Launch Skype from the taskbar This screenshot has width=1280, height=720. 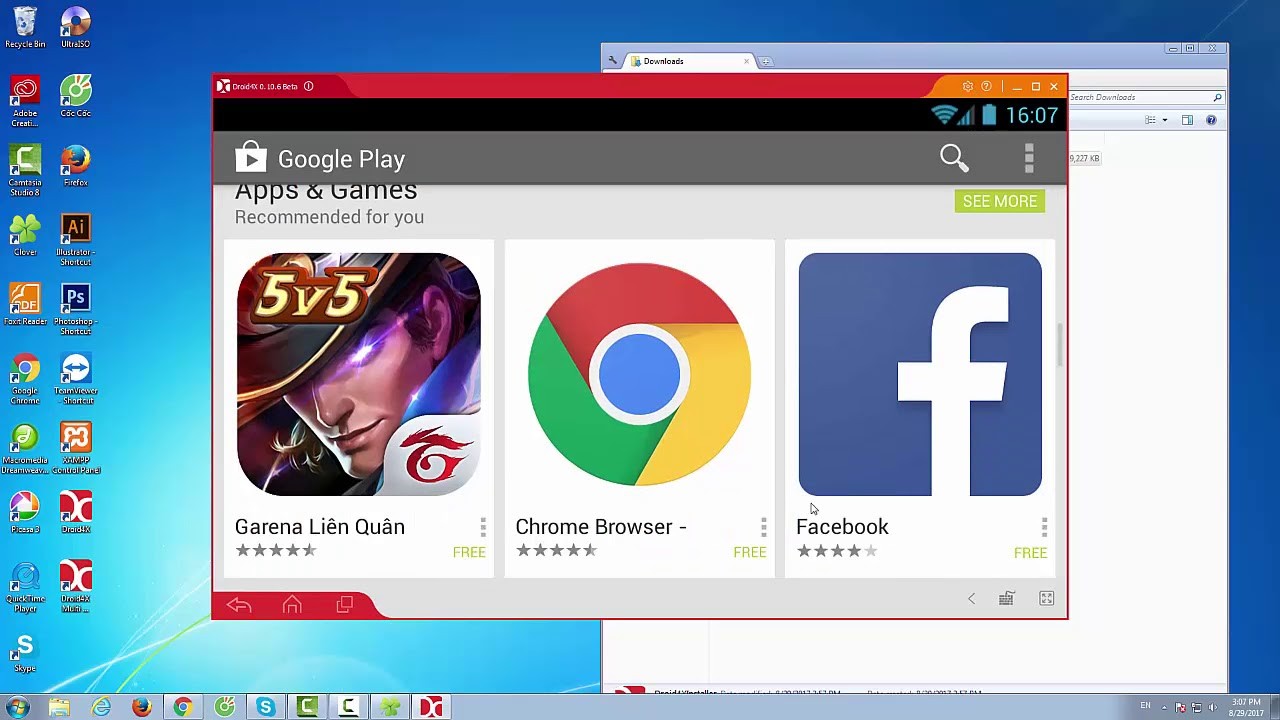[x=265, y=706]
